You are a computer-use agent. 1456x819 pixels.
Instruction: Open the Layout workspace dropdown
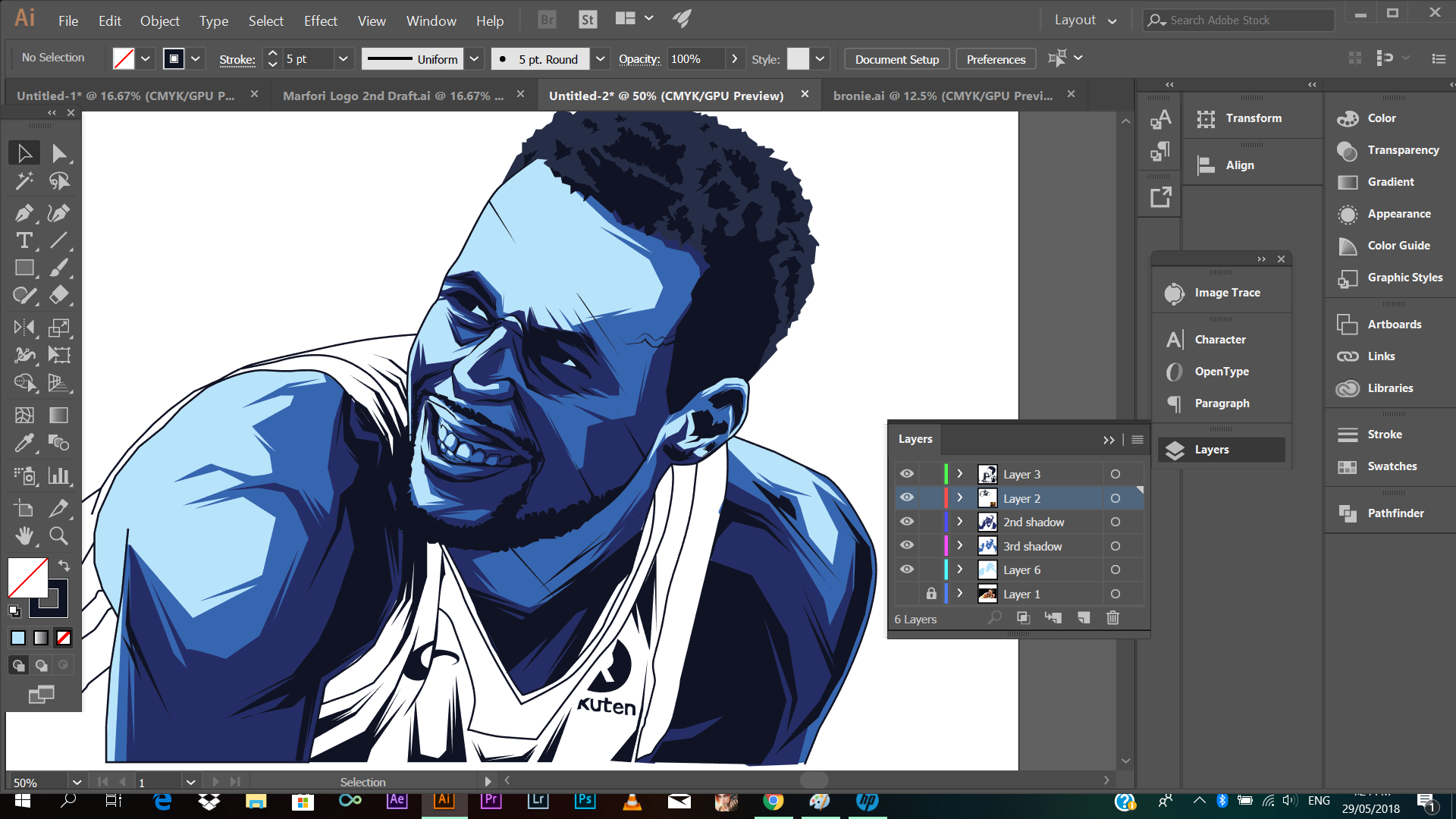click(1086, 20)
